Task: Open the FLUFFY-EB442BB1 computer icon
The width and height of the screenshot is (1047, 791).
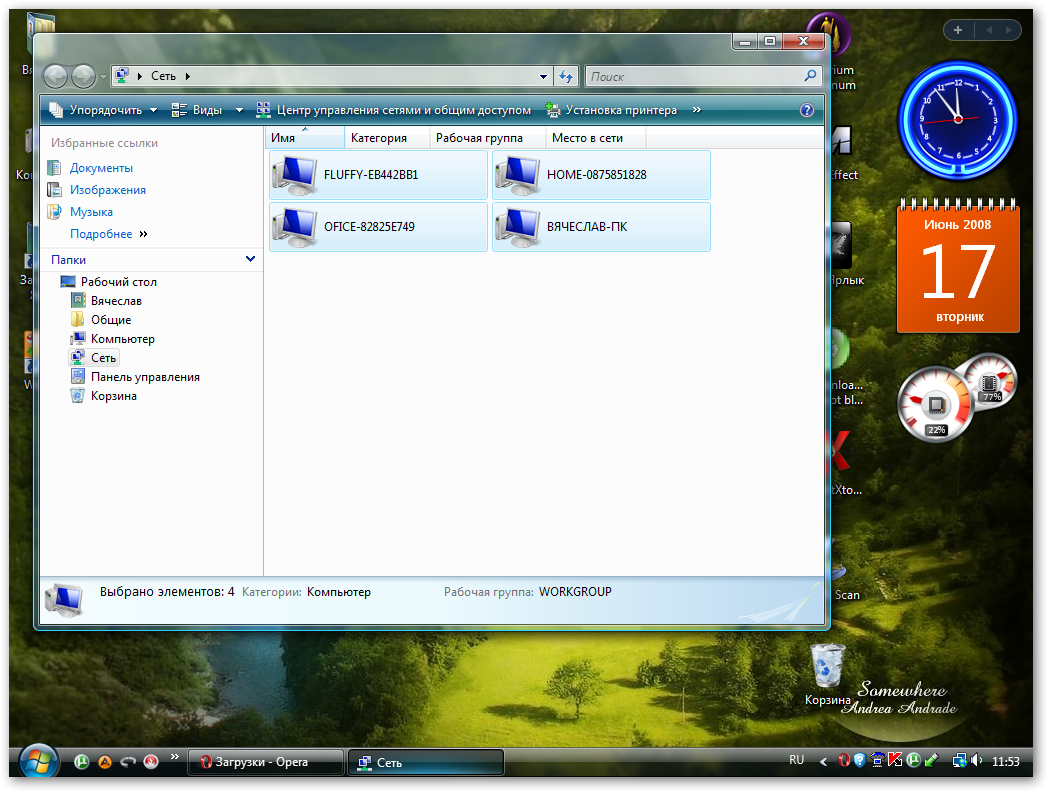Action: (294, 175)
